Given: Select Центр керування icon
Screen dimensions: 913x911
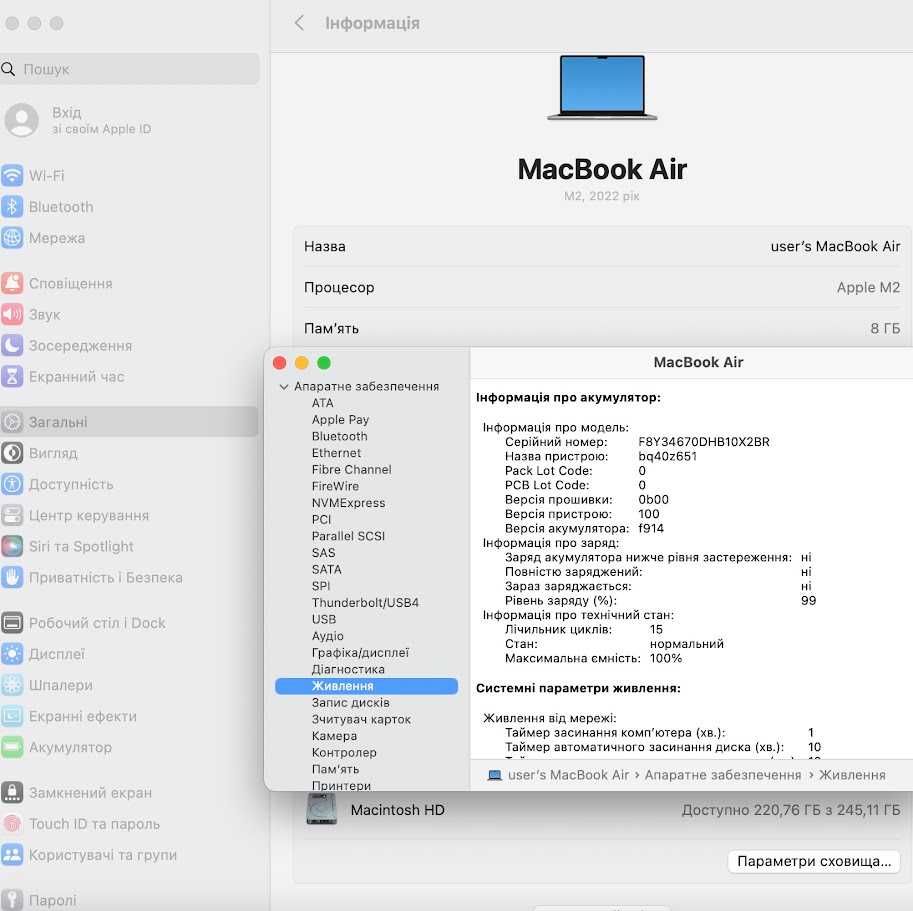Looking at the screenshot, I should (12, 515).
